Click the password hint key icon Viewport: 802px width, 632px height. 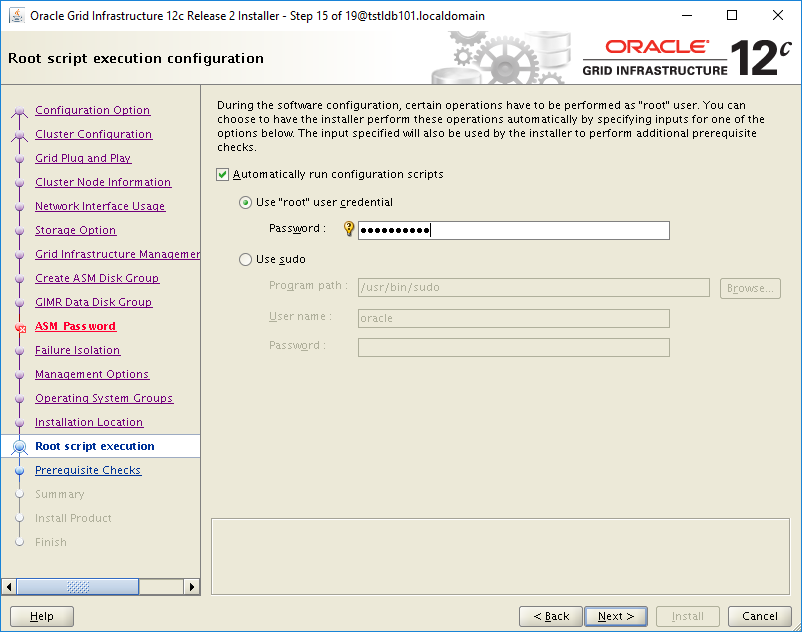click(349, 229)
